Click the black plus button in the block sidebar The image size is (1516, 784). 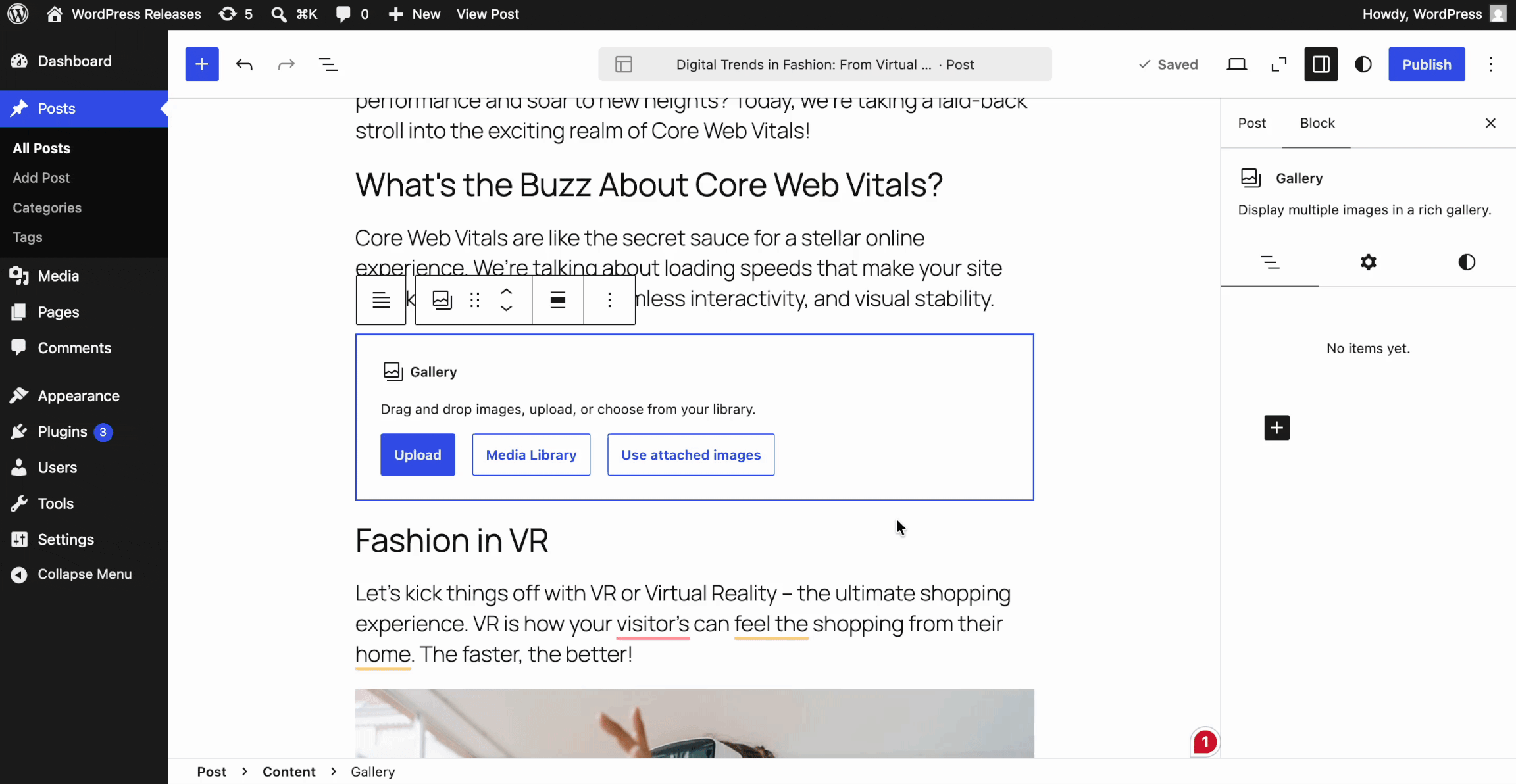coord(1276,428)
